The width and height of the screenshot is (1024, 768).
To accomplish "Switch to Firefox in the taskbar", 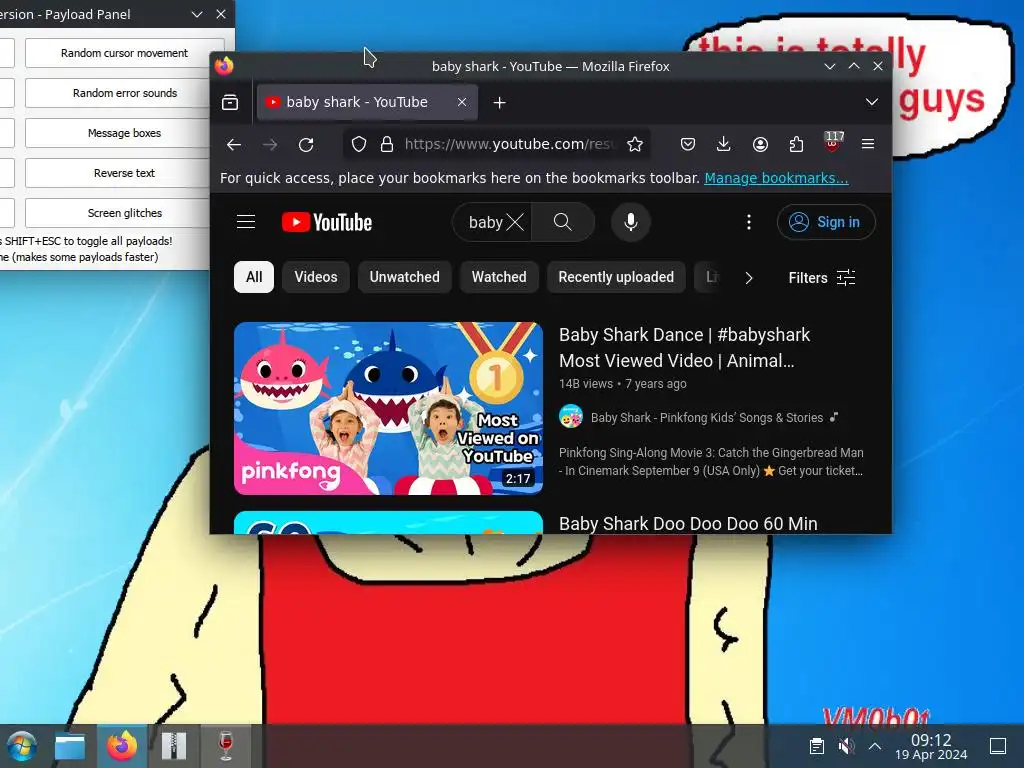I will click(x=122, y=746).
